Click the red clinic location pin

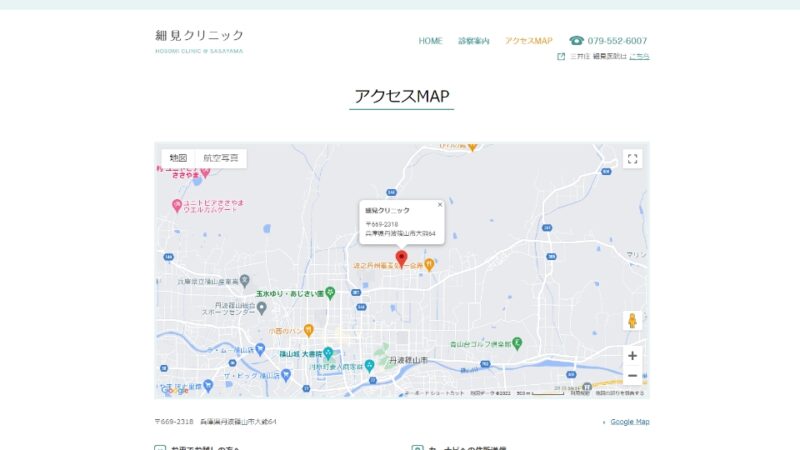point(402,259)
